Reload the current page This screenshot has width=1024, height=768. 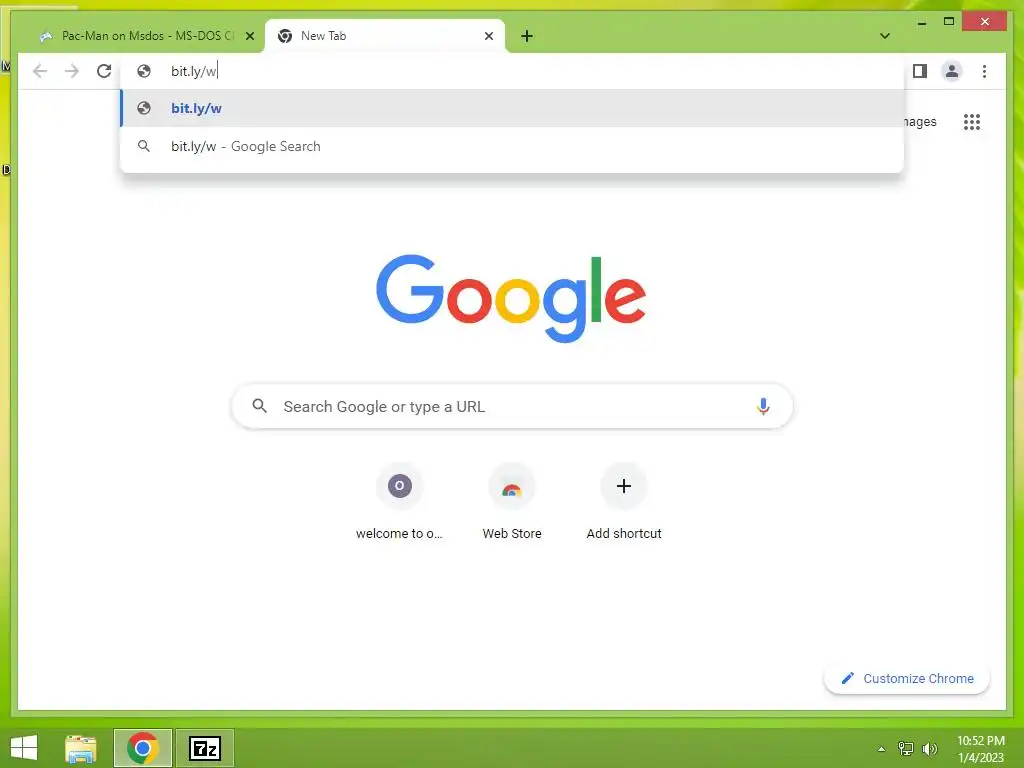(x=104, y=71)
